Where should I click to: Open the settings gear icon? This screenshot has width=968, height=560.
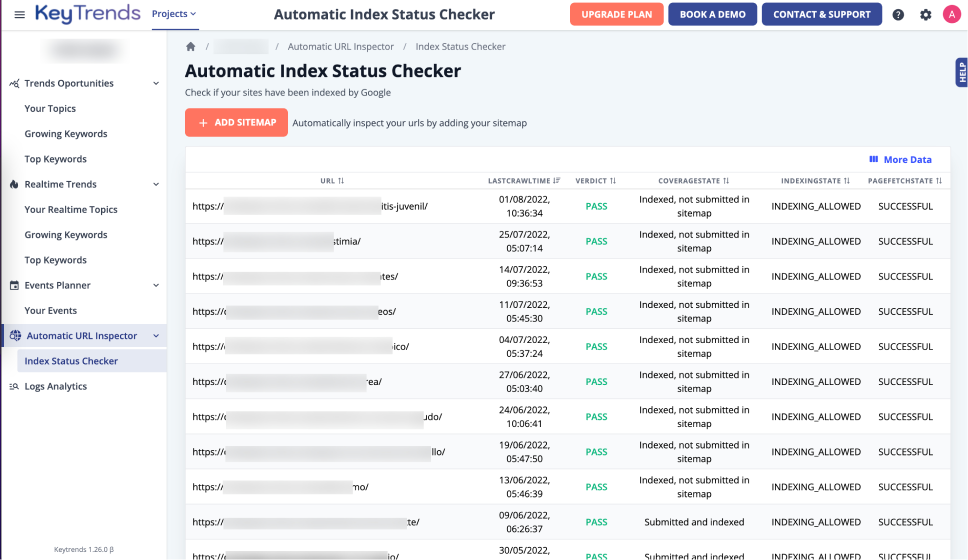coord(925,14)
